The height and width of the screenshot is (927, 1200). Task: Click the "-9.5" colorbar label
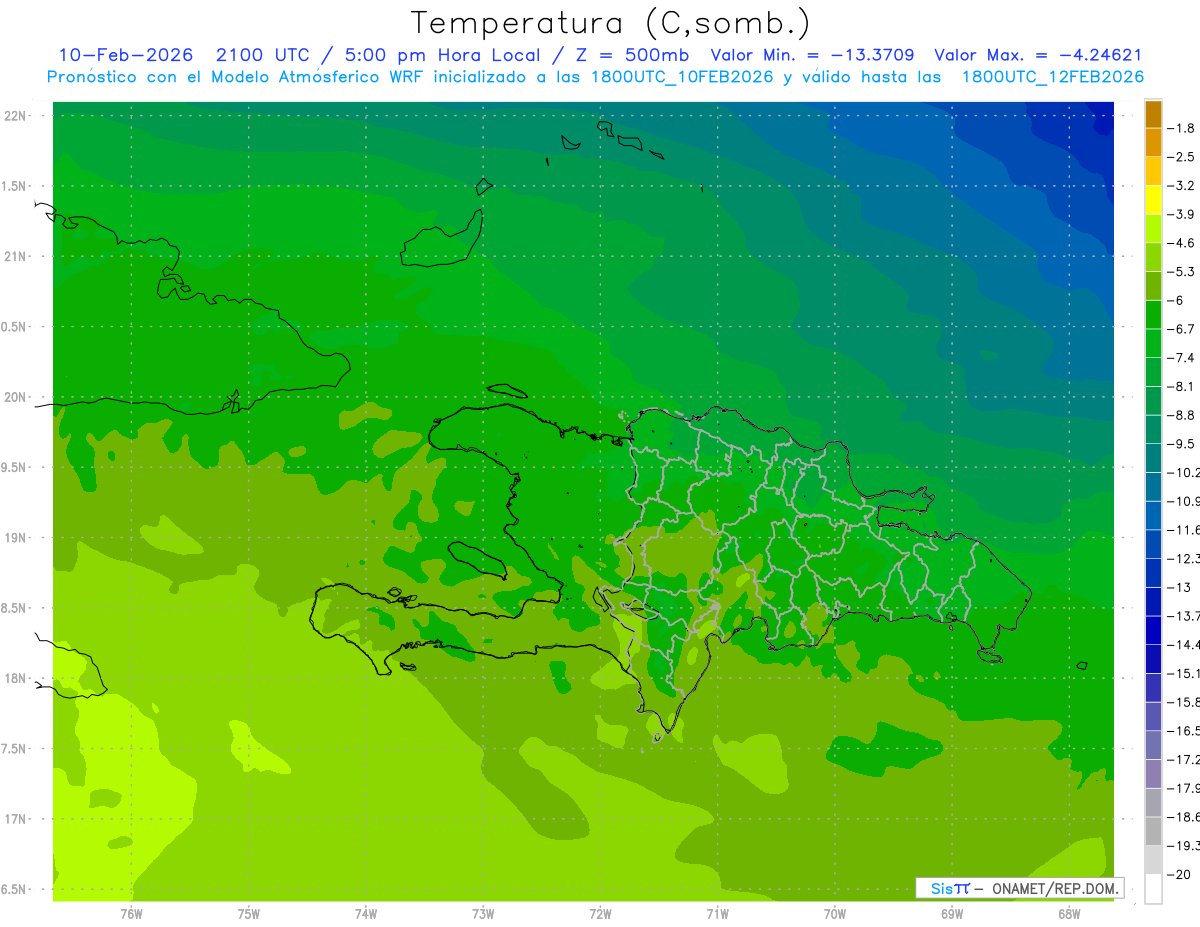pos(1182,443)
